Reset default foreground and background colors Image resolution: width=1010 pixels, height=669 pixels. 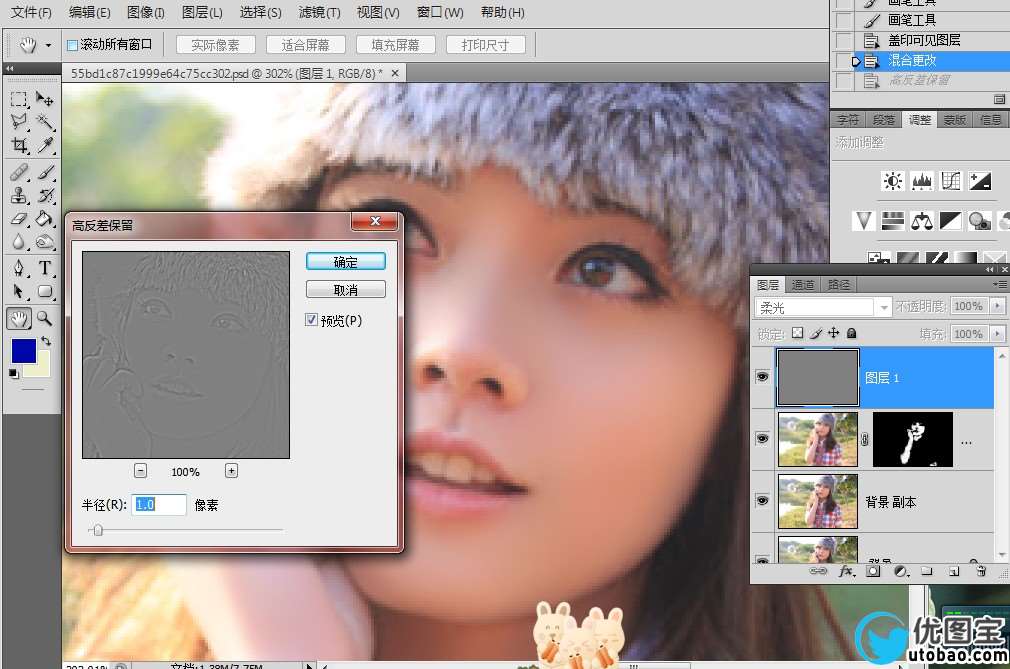click(13, 373)
